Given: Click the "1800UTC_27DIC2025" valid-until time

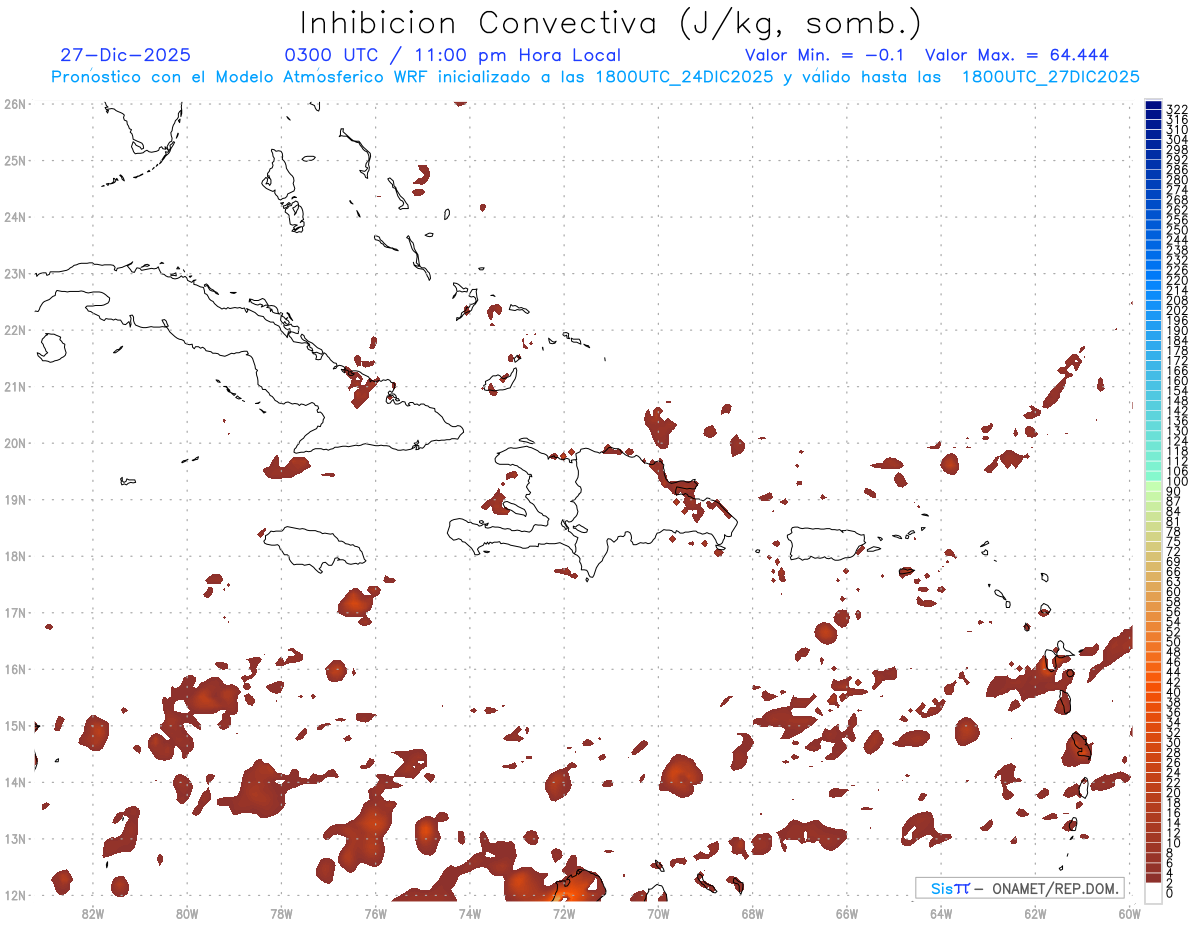Looking at the screenshot, I should pyautogui.click(x=1050, y=77).
